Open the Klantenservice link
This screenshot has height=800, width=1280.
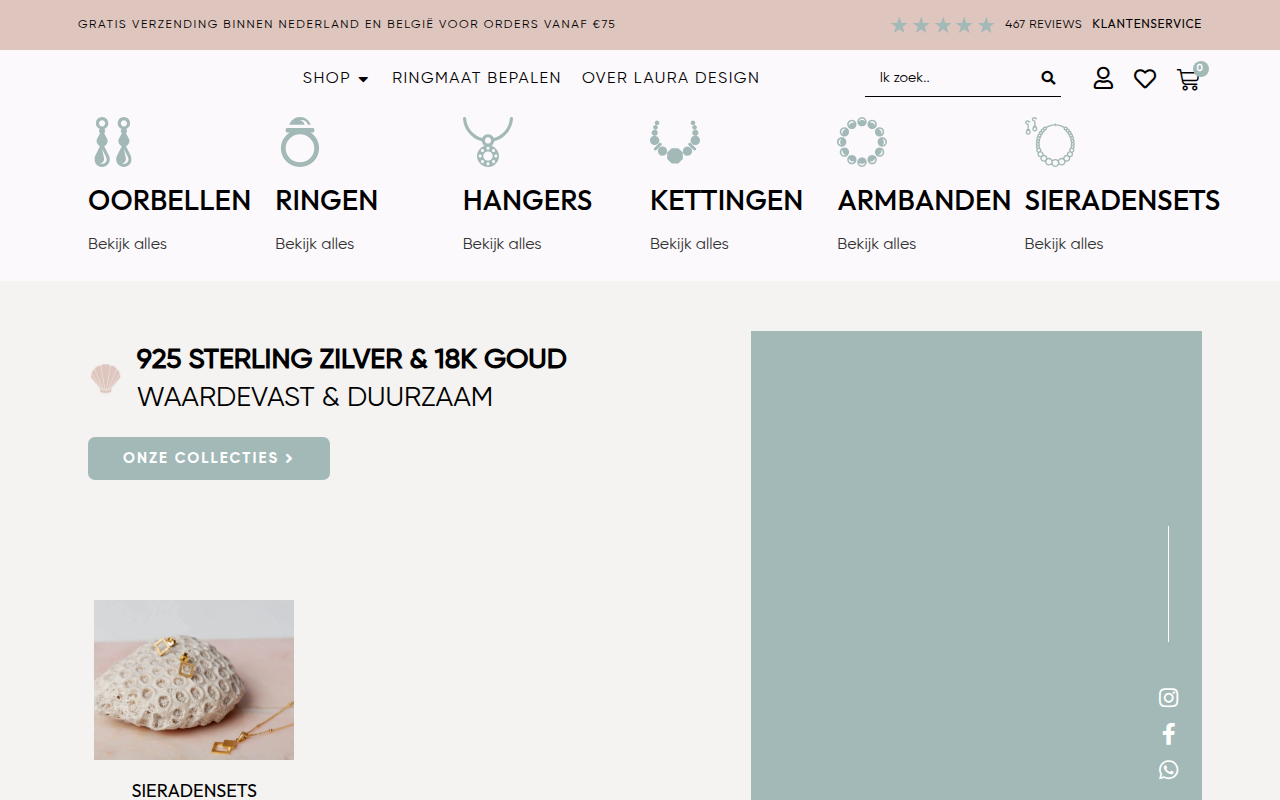(1147, 24)
